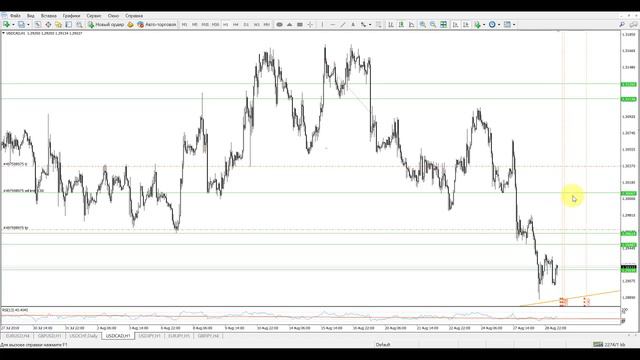The height and width of the screenshot is (360, 640).
Task: Expand the indicators dropdown arrow
Action: pos(484,24)
